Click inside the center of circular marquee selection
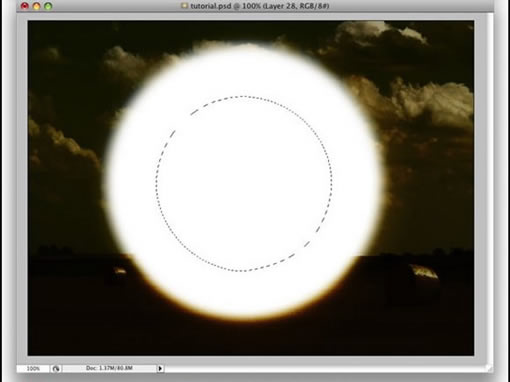 tap(244, 184)
